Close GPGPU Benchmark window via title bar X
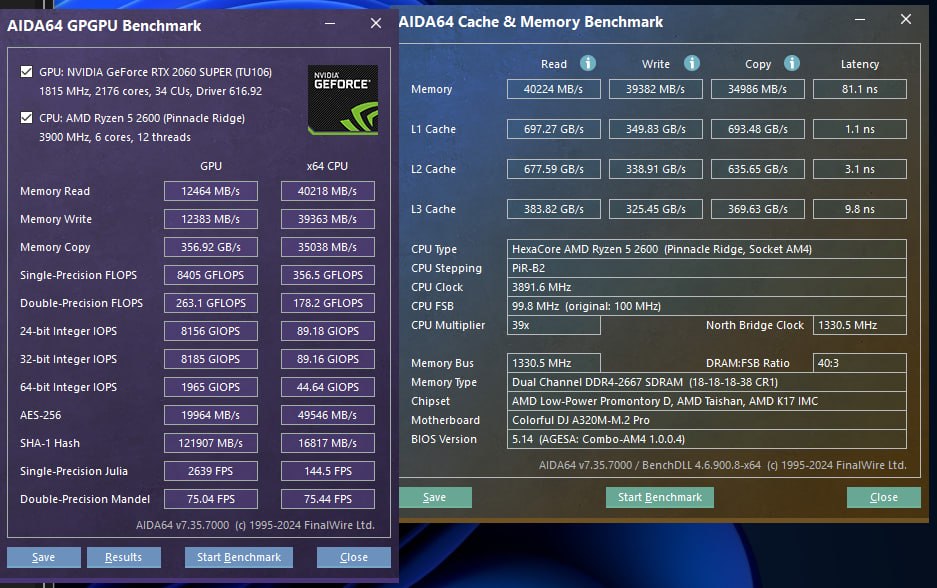The width and height of the screenshot is (937, 588). 376,23
